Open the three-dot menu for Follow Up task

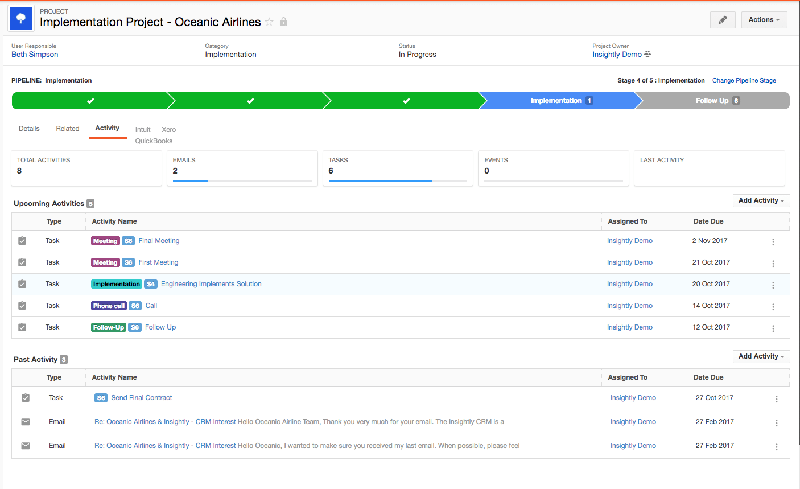[773, 327]
